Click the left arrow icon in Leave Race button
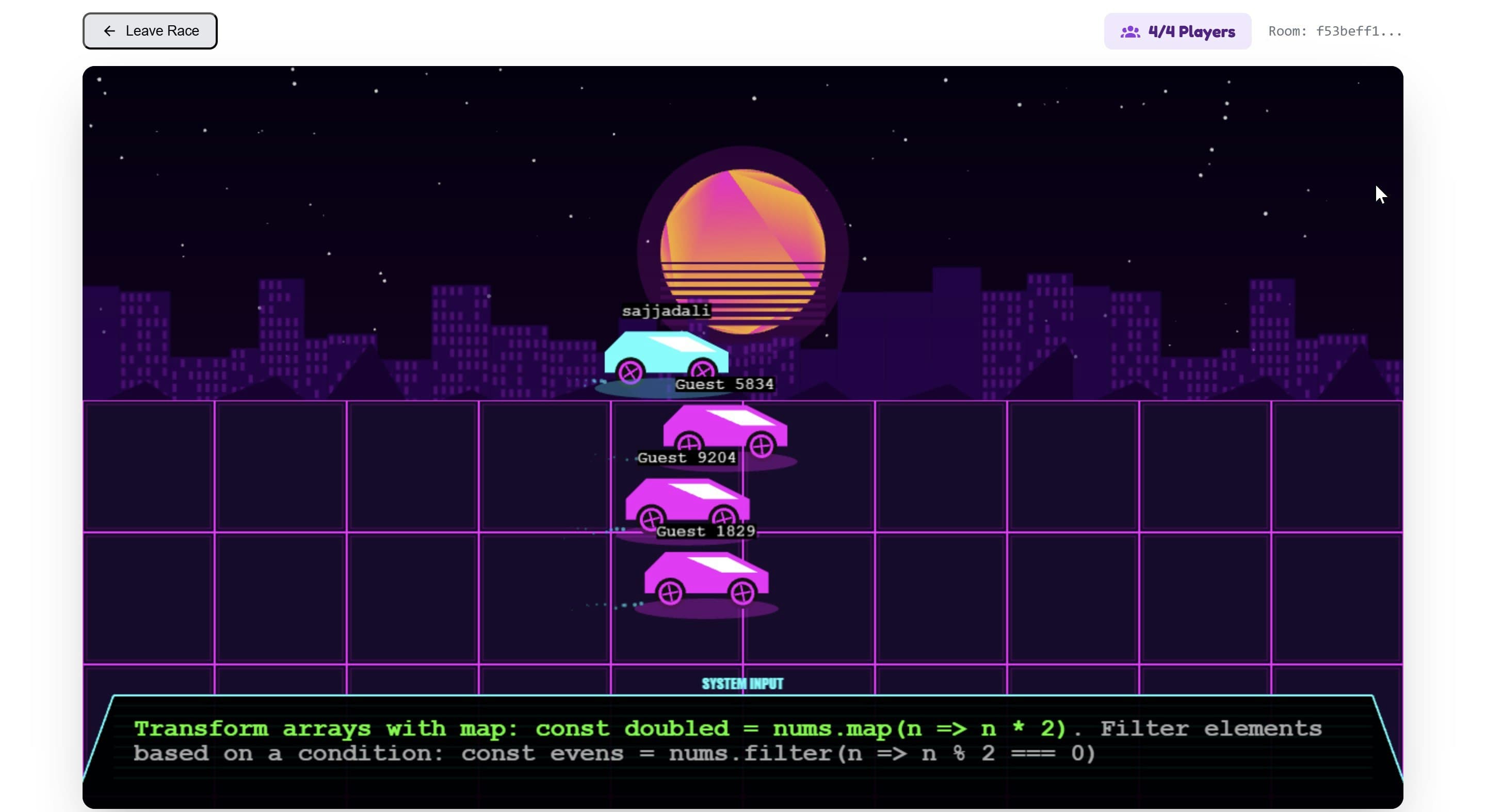 click(109, 30)
